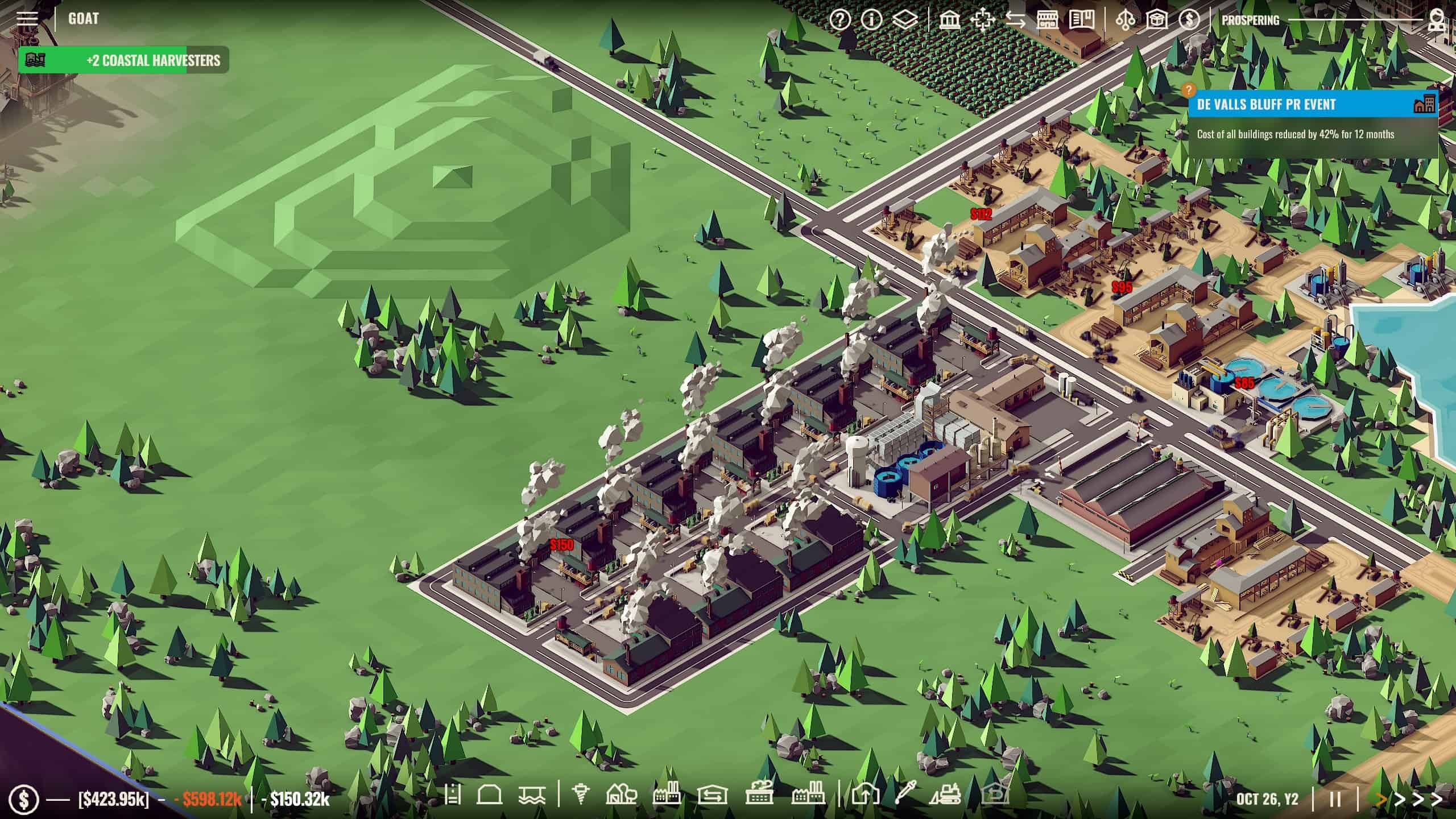This screenshot has height=819, width=1456.
Task: Open the bank building icon
Action: coord(949,20)
